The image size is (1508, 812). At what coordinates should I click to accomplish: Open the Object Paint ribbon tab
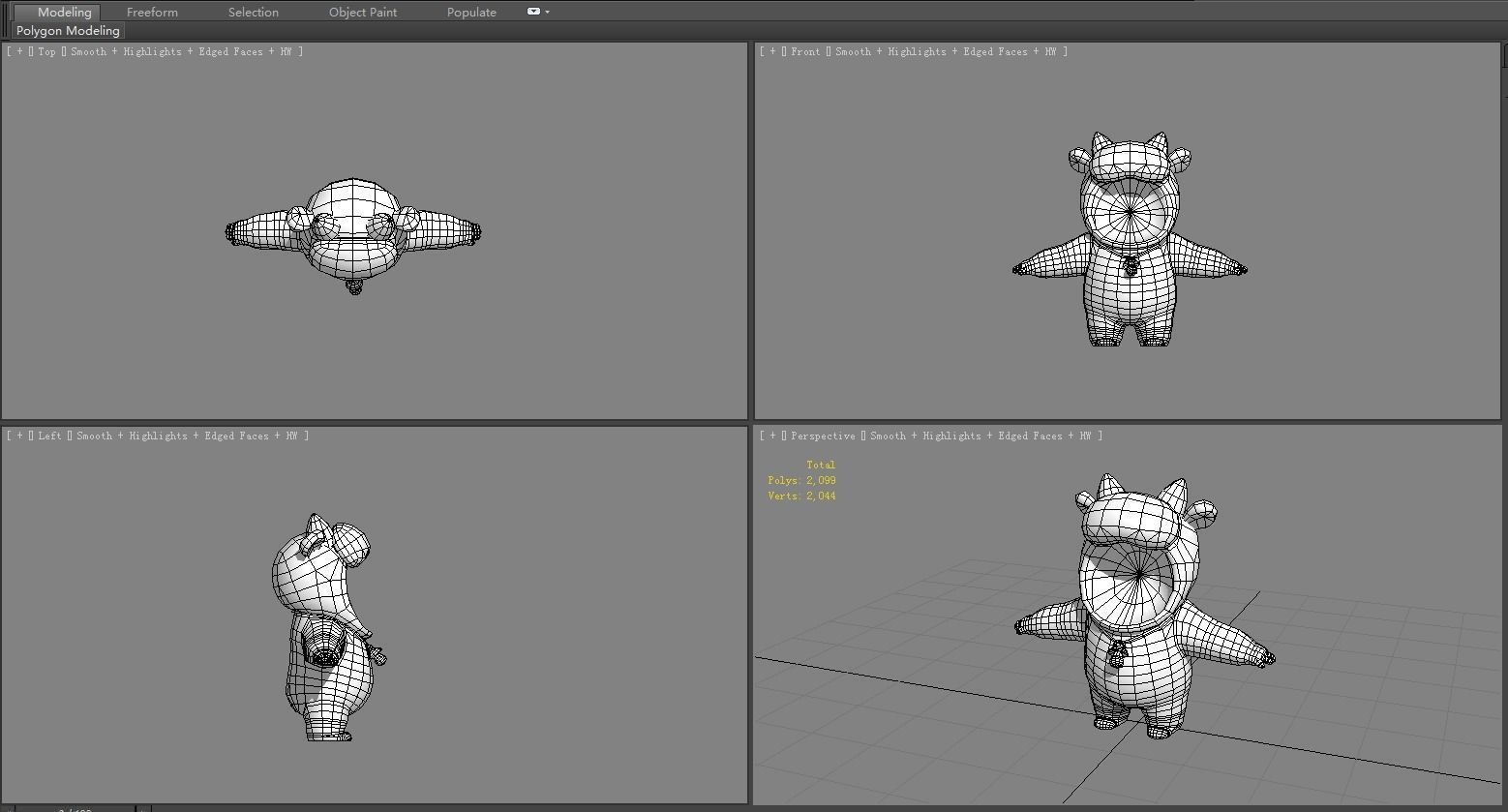click(x=362, y=12)
